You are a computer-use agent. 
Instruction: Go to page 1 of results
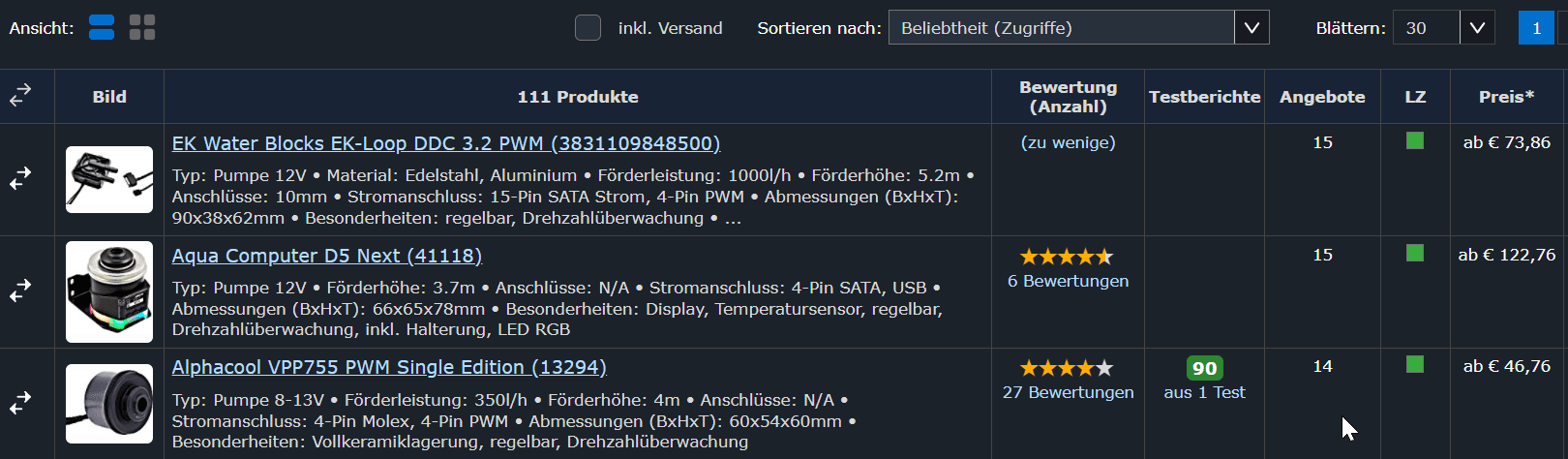(1536, 28)
